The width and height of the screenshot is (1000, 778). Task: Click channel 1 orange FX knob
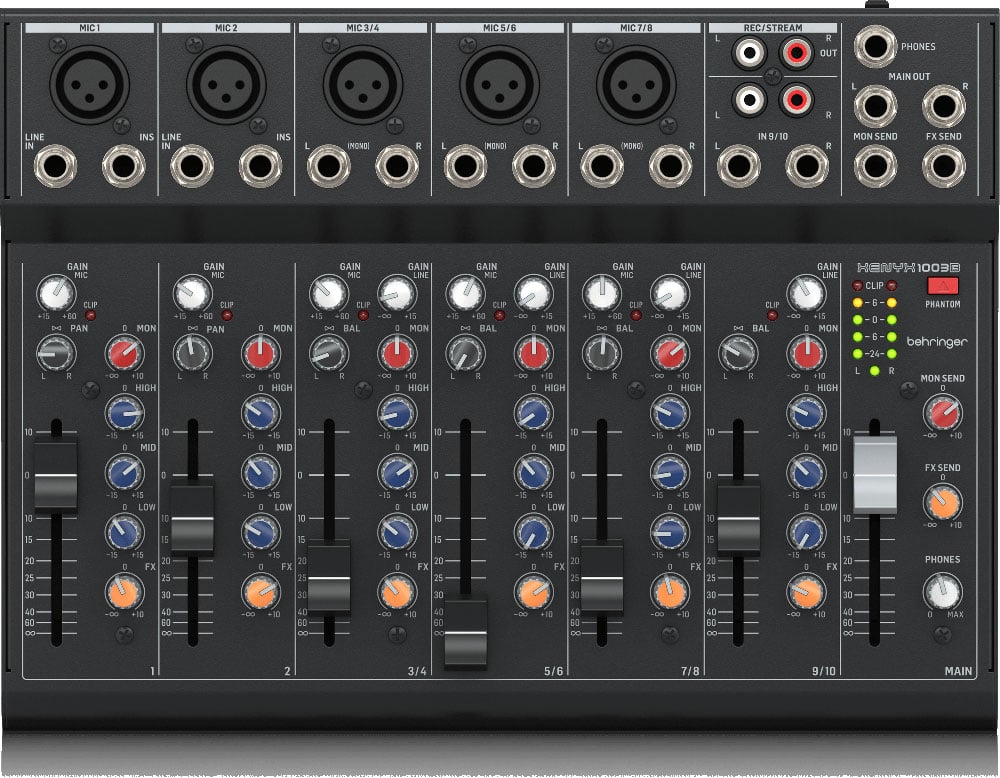124,592
